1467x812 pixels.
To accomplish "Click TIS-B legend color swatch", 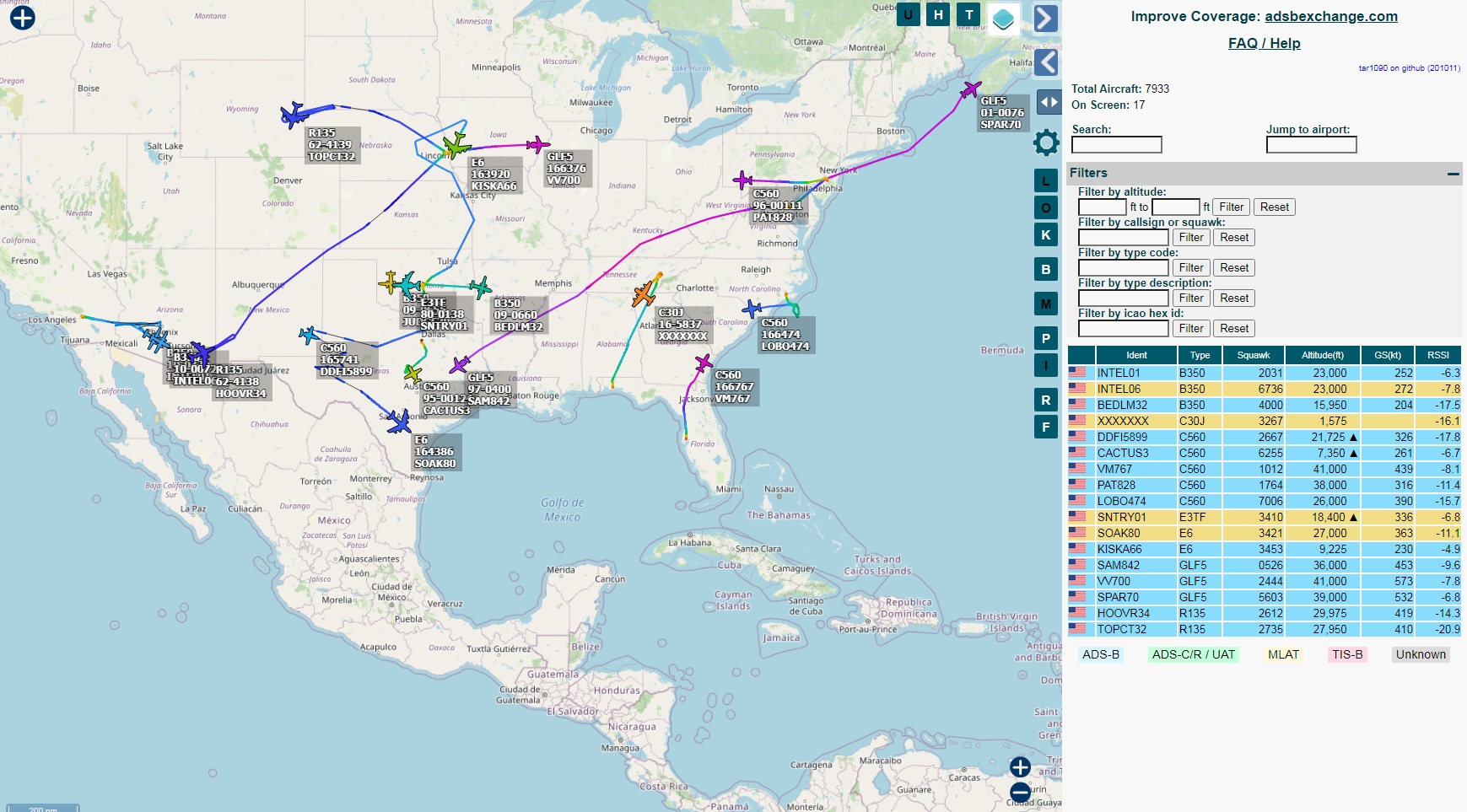I will [x=1347, y=654].
